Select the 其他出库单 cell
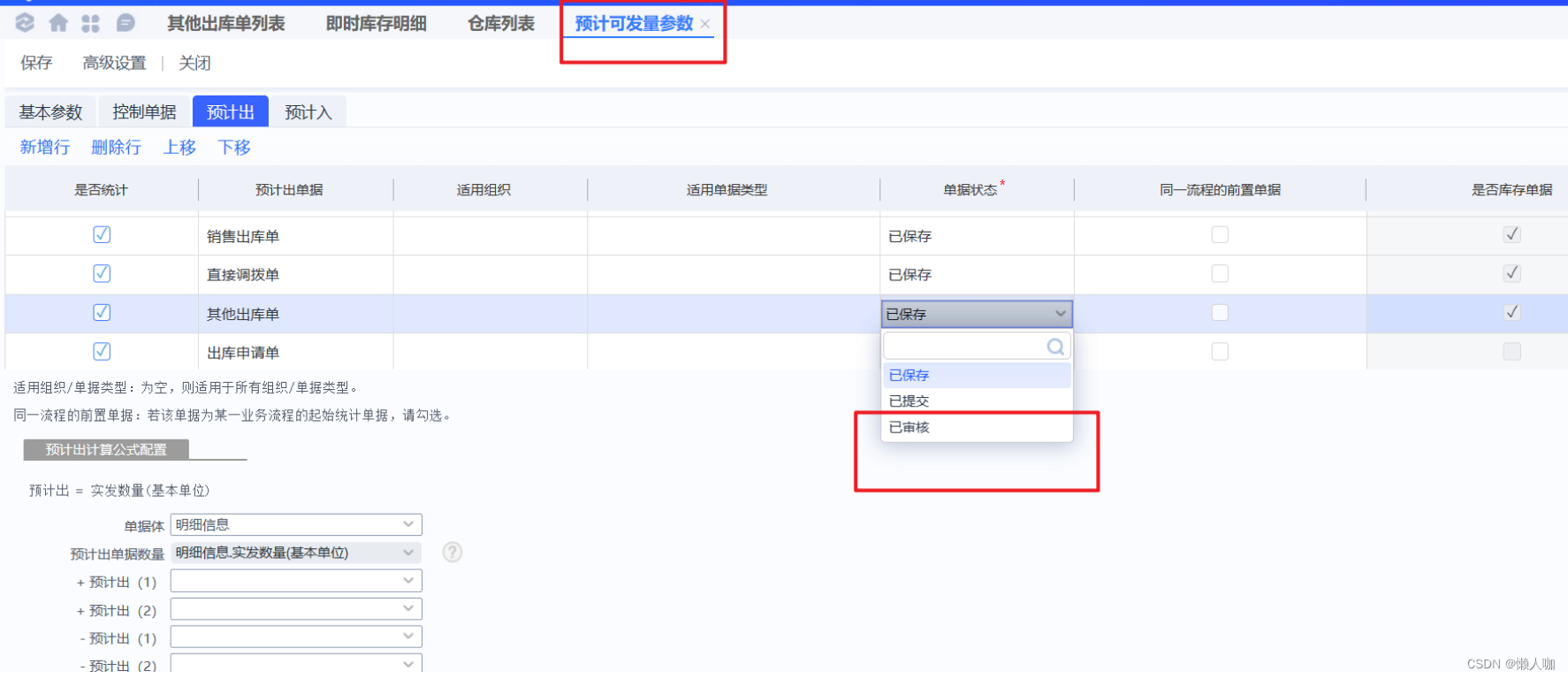The height and width of the screenshot is (679, 1568). [295, 314]
